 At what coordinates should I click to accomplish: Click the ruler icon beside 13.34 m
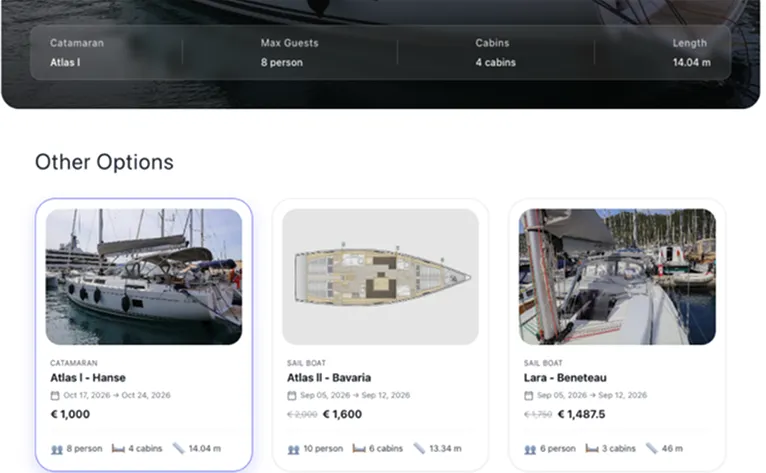[x=419, y=448]
